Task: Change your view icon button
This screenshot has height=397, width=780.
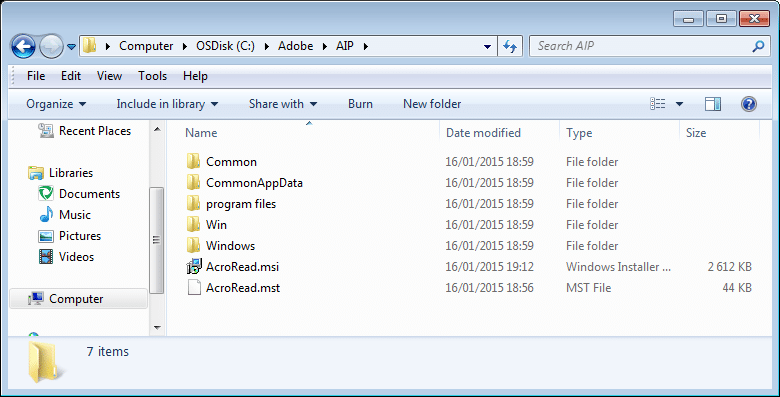Action: (658, 103)
